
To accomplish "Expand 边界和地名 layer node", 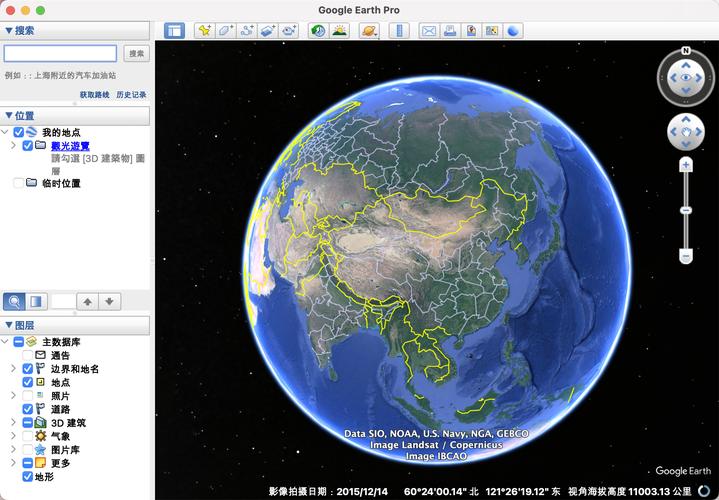I will point(14,368).
